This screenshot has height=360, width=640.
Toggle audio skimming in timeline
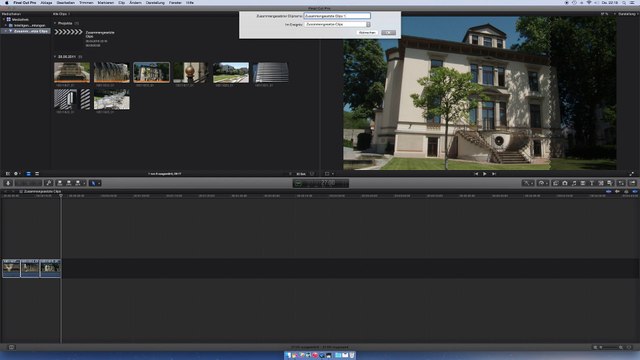617,191
